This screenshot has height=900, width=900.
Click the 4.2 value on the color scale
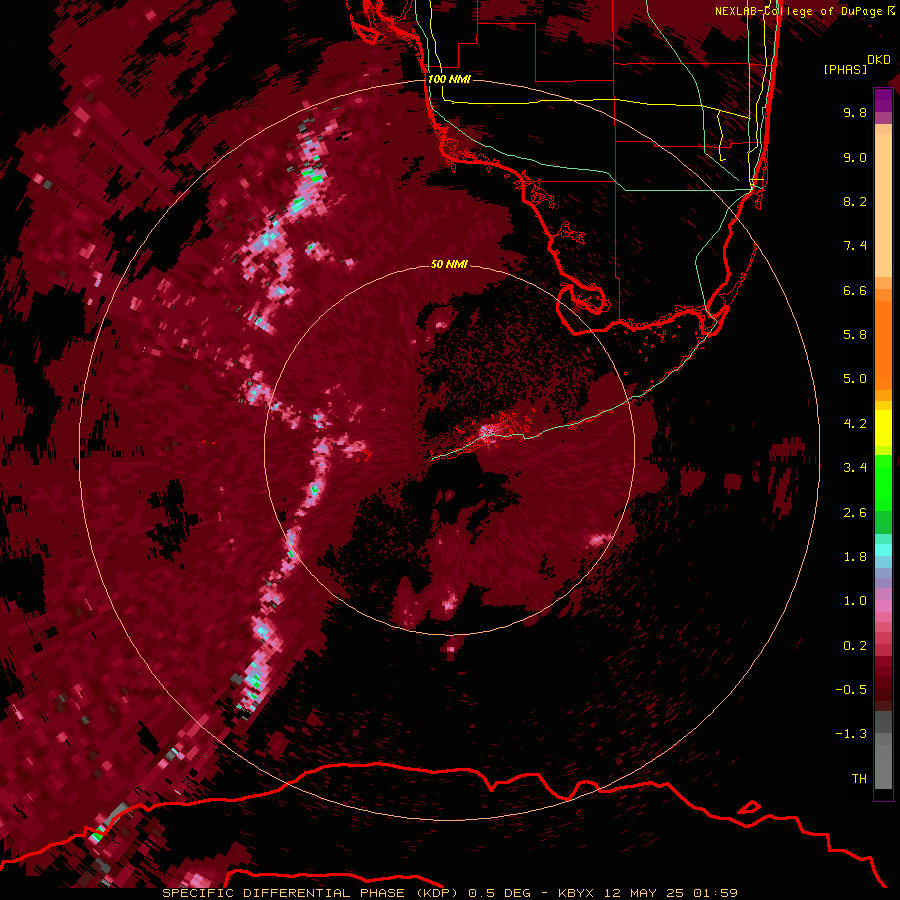[x=855, y=424]
